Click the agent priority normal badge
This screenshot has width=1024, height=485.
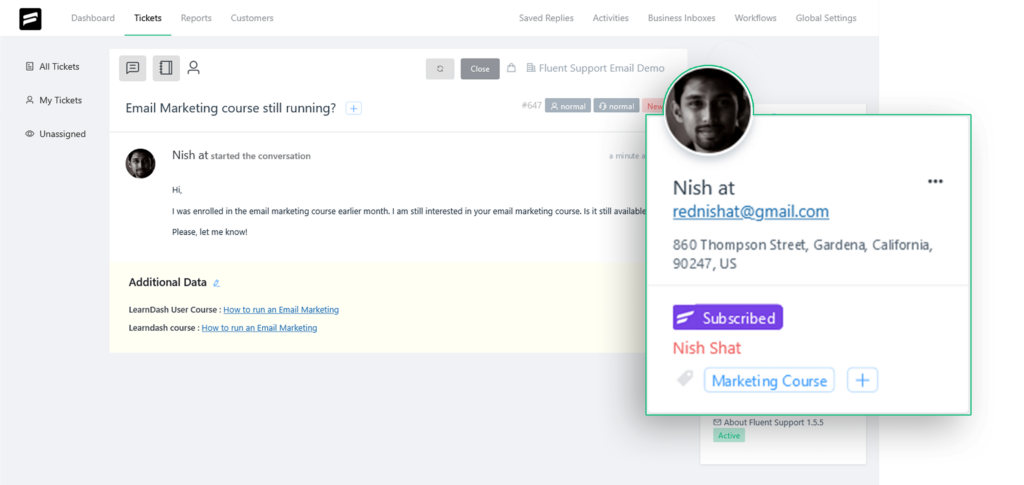click(616, 106)
